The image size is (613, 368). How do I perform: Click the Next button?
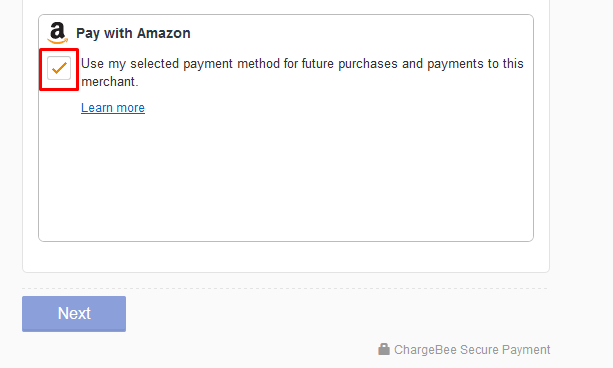(x=74, y=314)
